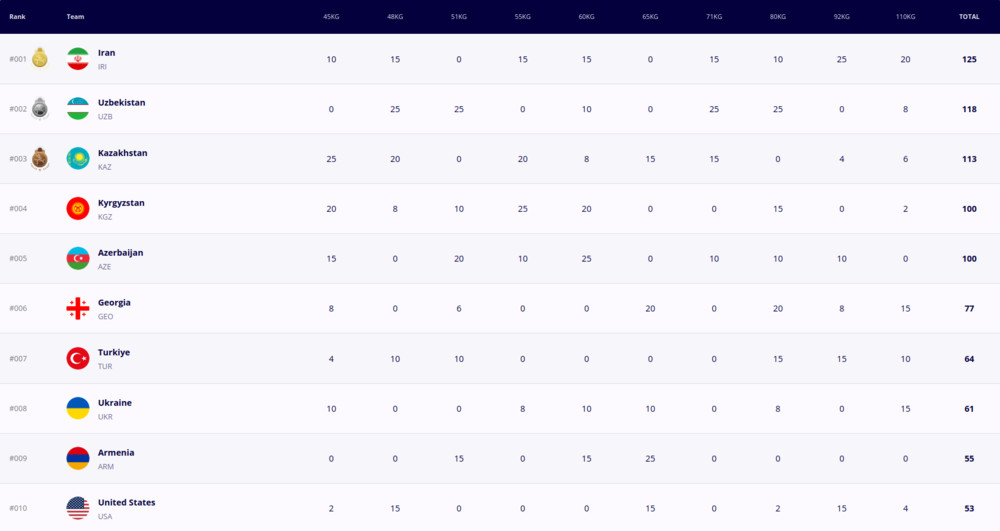Select the 45KG column header
The height and width of the screenshot is (531, 1000).
click(x=331, y=17)
